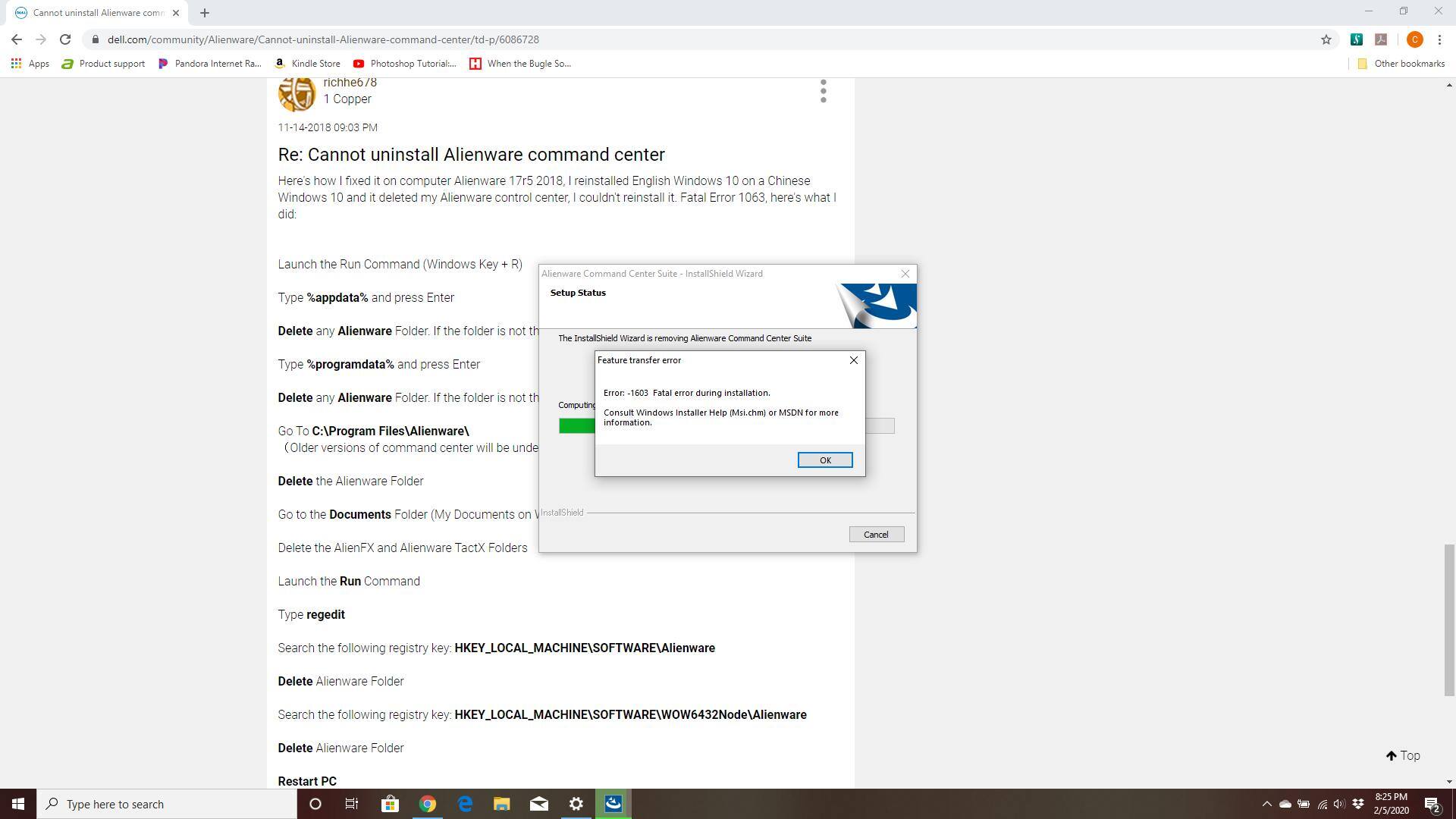Open File Explorer from the taskbar

point(501,804)
